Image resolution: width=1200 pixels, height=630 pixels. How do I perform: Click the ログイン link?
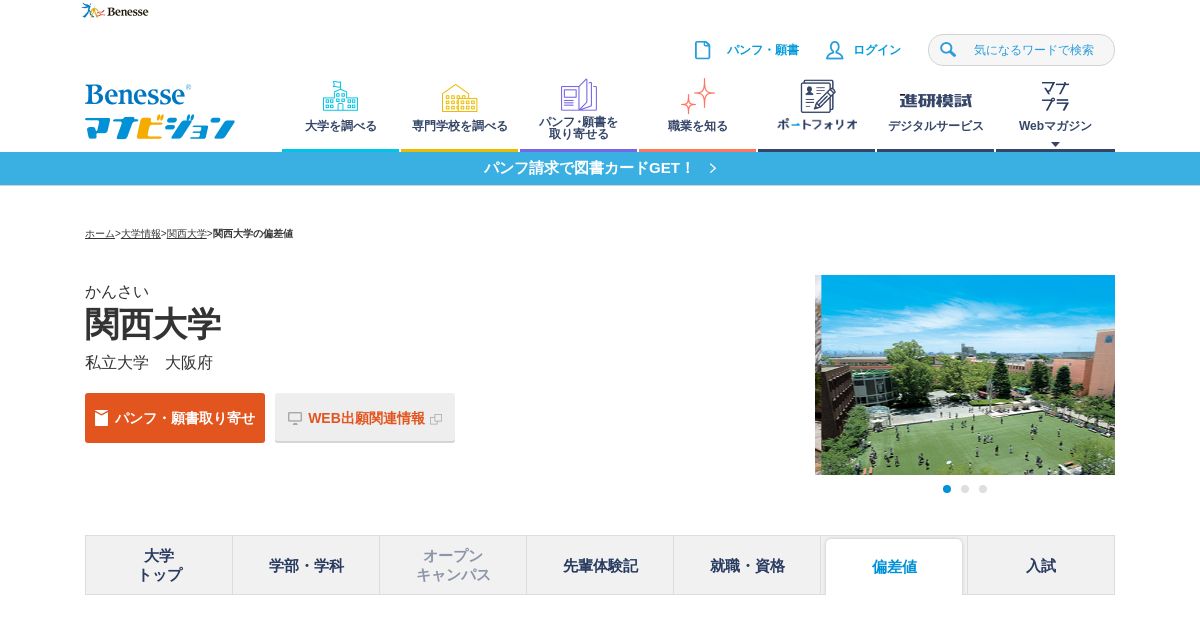(x=877, y=50)
